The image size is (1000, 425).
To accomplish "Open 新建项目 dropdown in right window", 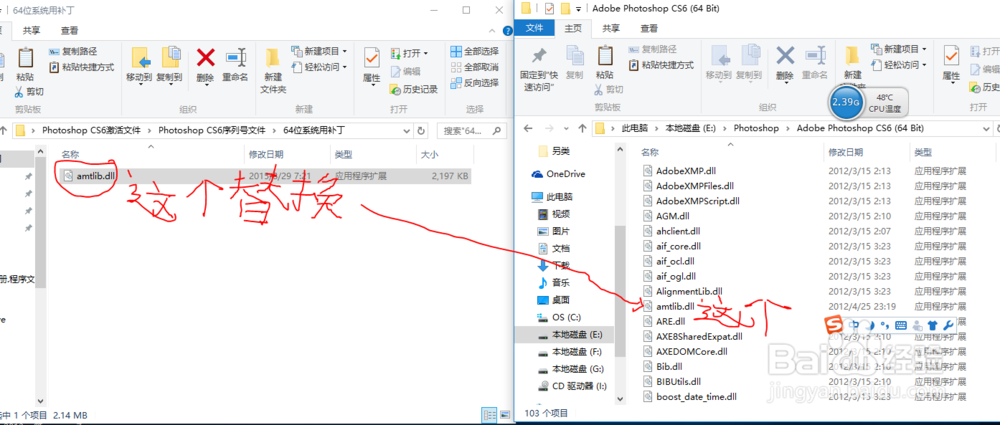I will 898,49.
